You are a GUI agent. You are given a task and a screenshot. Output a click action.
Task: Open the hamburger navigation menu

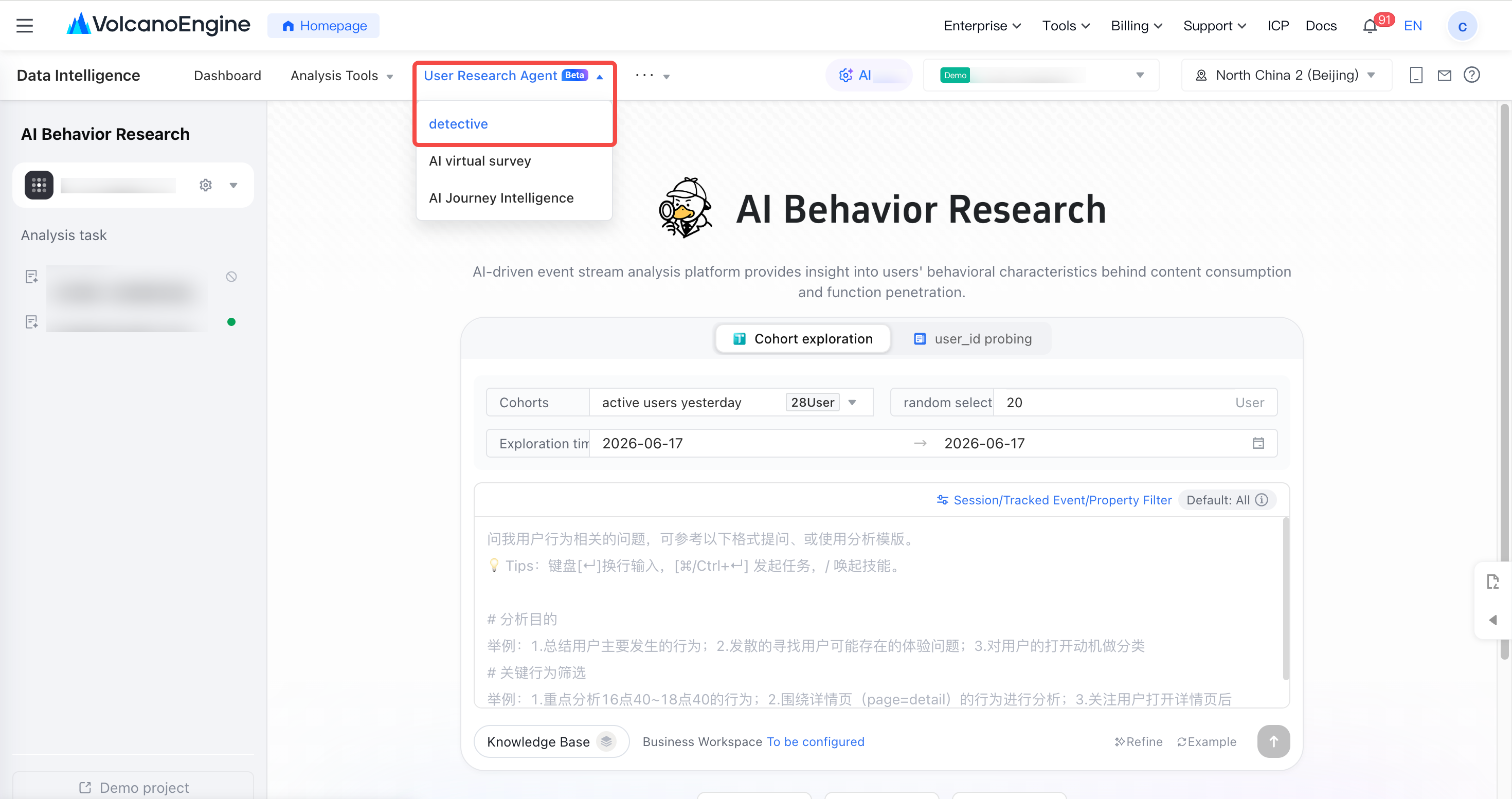[25, 26]
